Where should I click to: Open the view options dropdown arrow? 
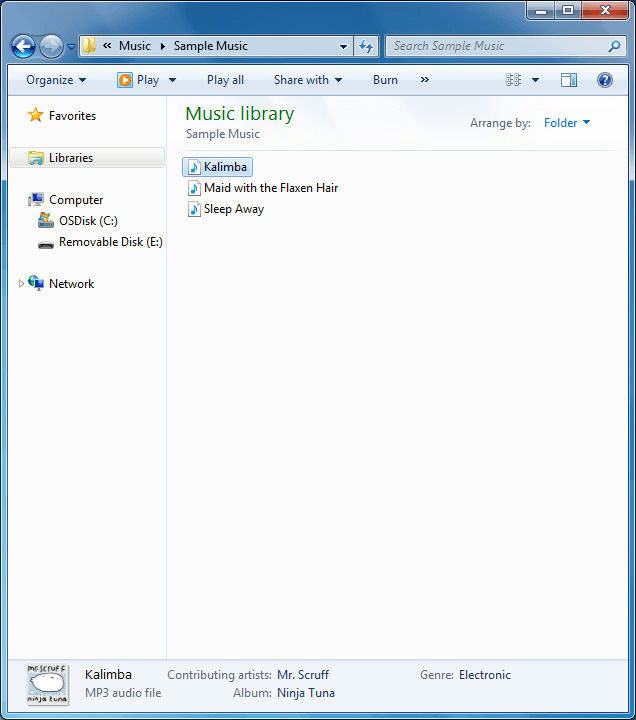(535, 80)
